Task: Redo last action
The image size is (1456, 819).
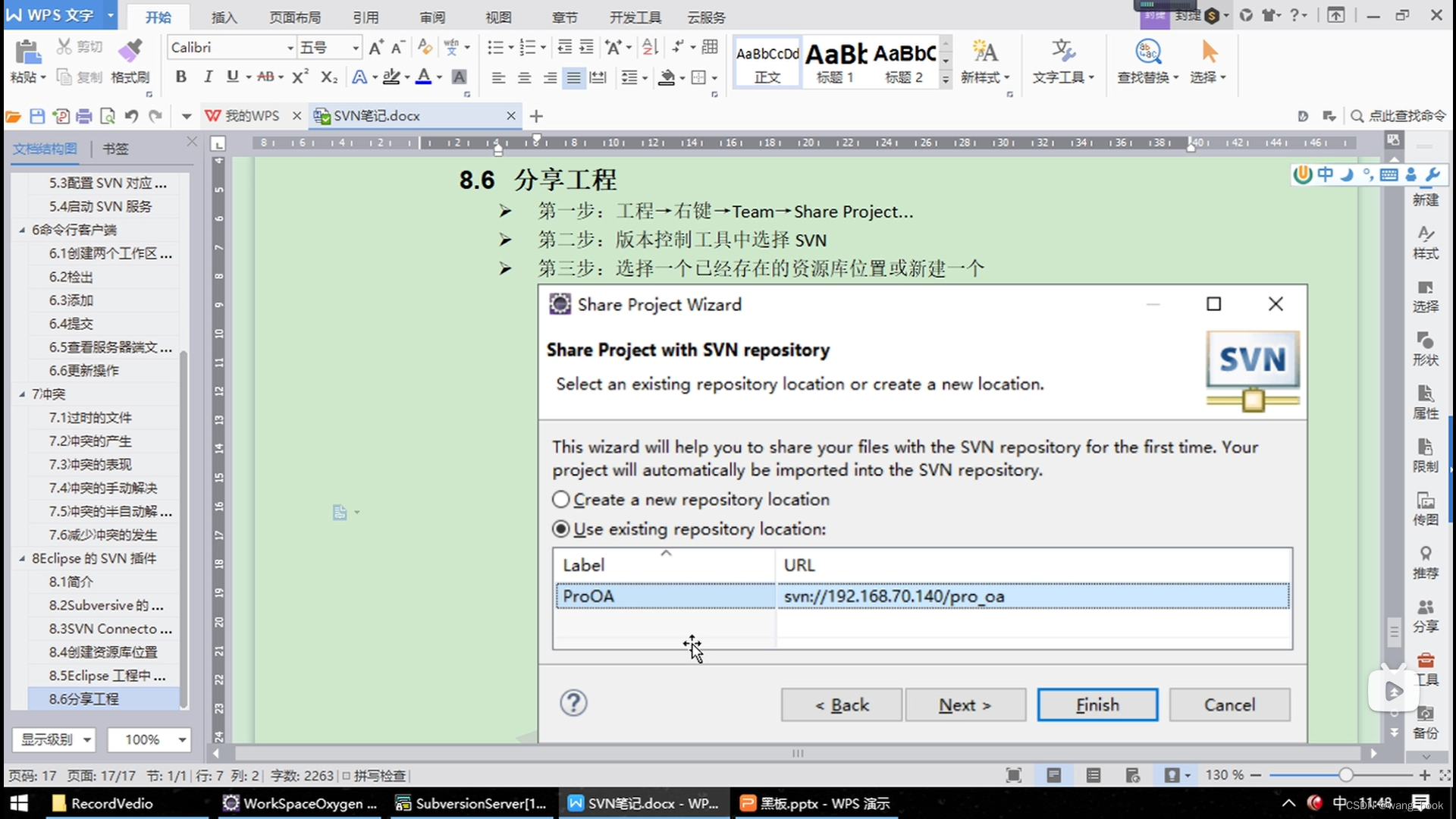Action: click(x=155, y=116)
